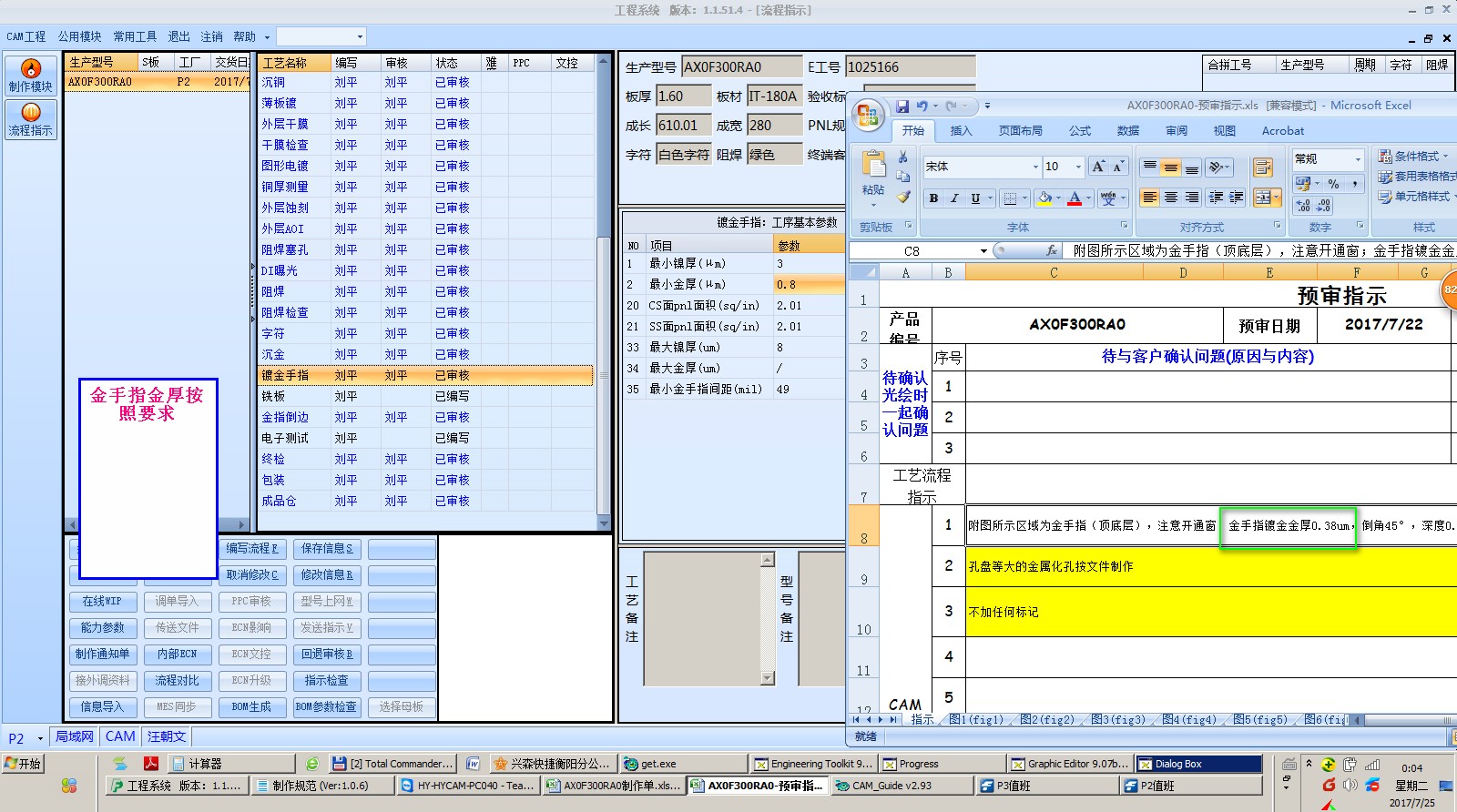
Task: Toggle bold formatting in Excel
Action: click(933, 198)
